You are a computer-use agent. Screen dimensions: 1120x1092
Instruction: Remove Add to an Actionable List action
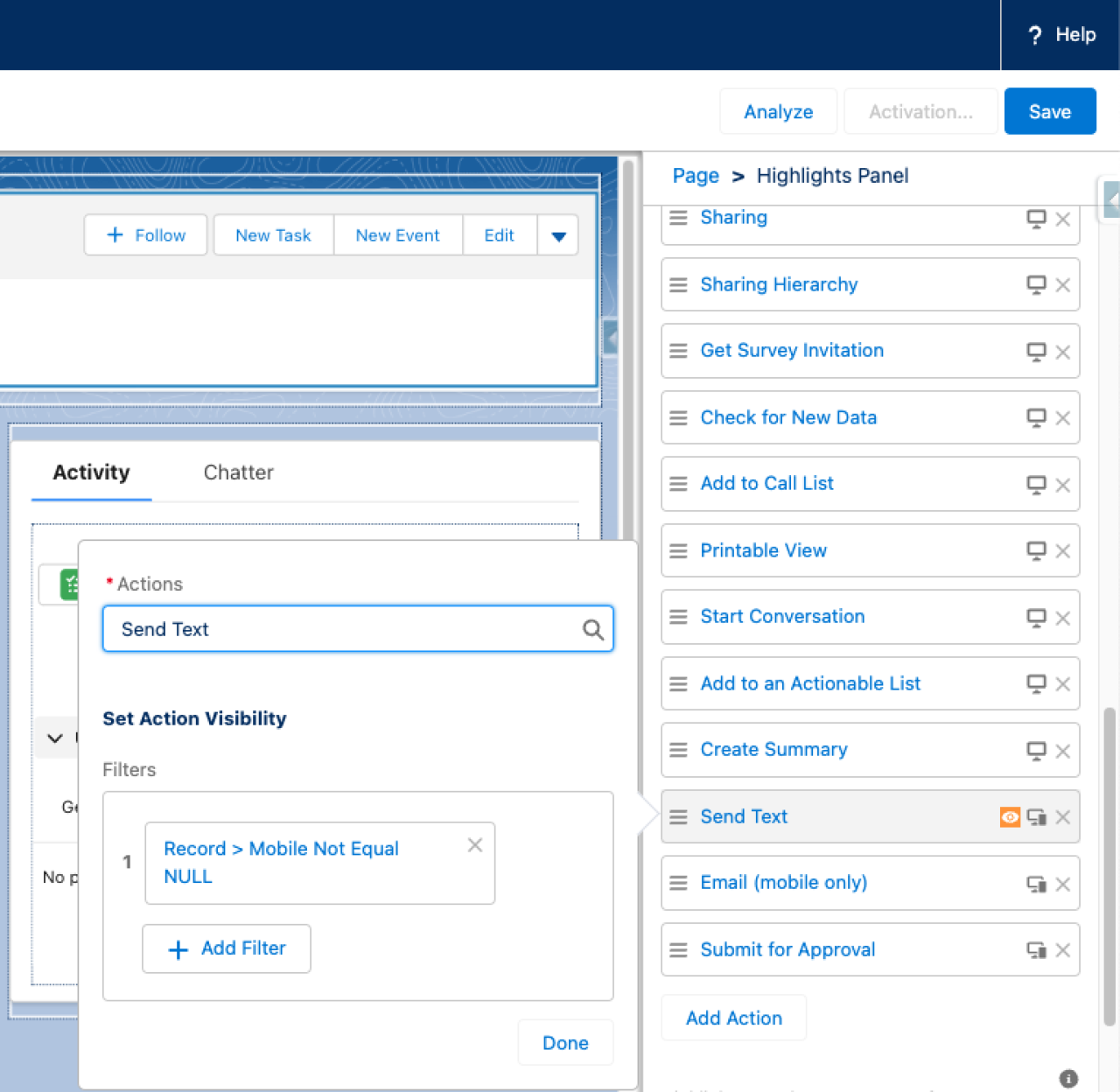(x=1063, y=684)
